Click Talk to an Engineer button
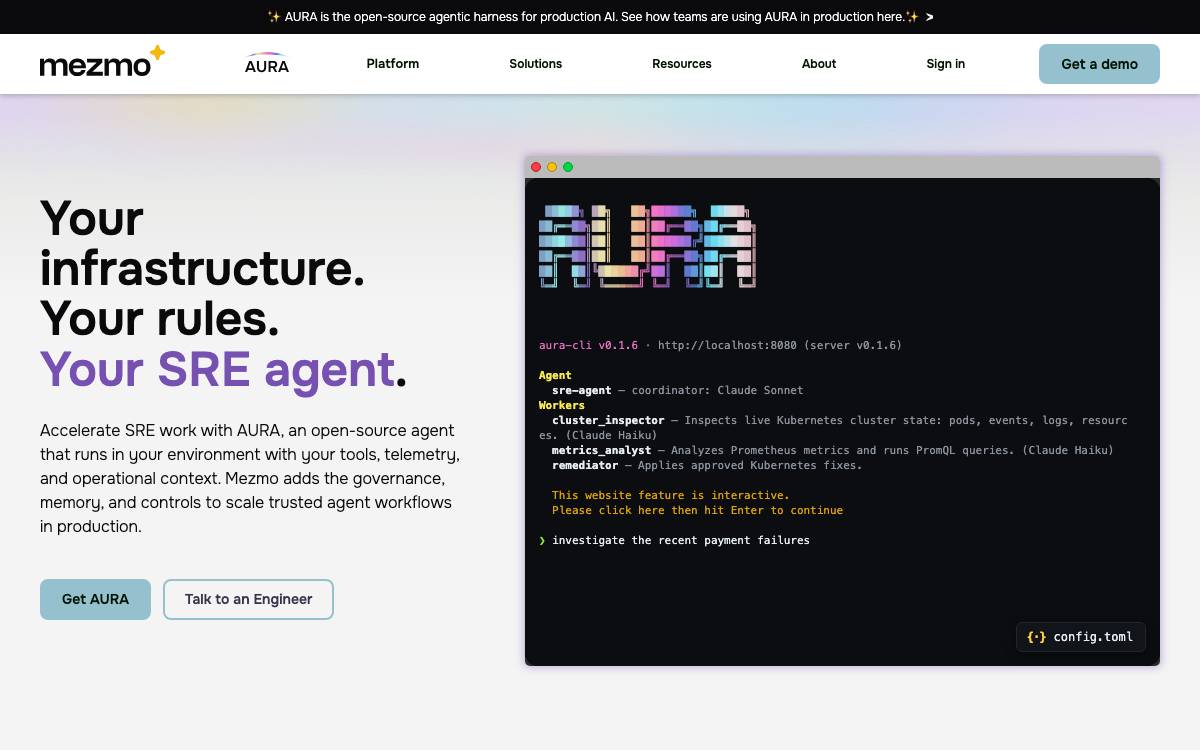The height and width of the screenshot is (750, 1200). [248, 599]
